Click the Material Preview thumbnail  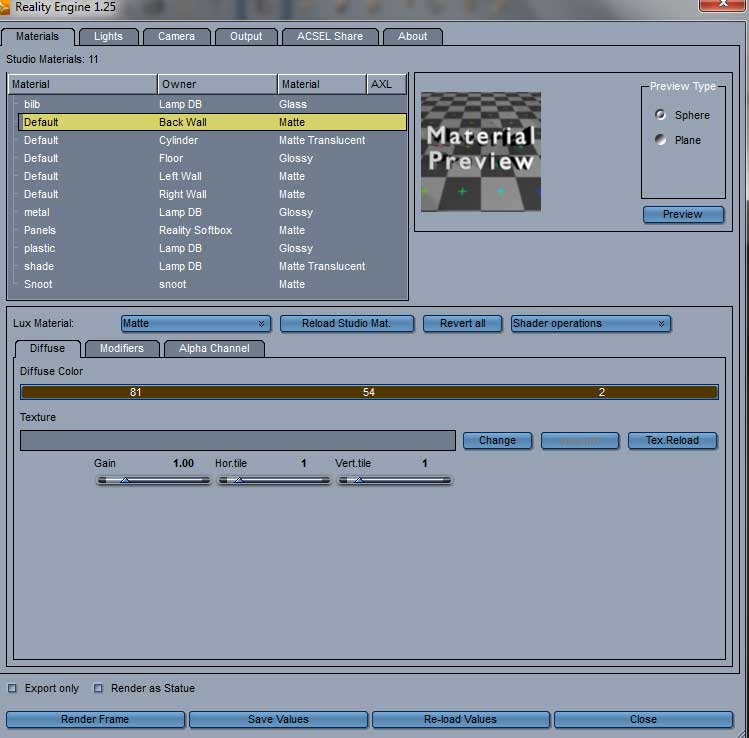click(481, 151)
